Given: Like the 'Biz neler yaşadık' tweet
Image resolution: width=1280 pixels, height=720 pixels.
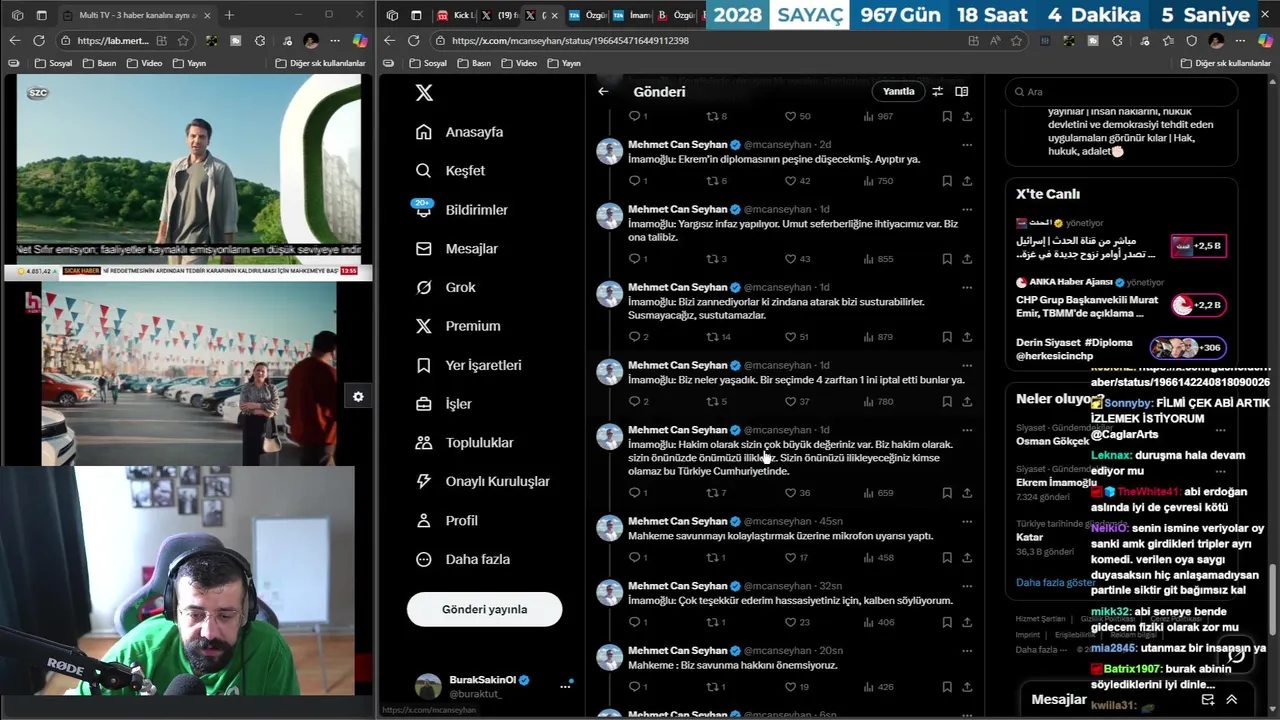Looking at the screenshot, I should pos(797,402).
